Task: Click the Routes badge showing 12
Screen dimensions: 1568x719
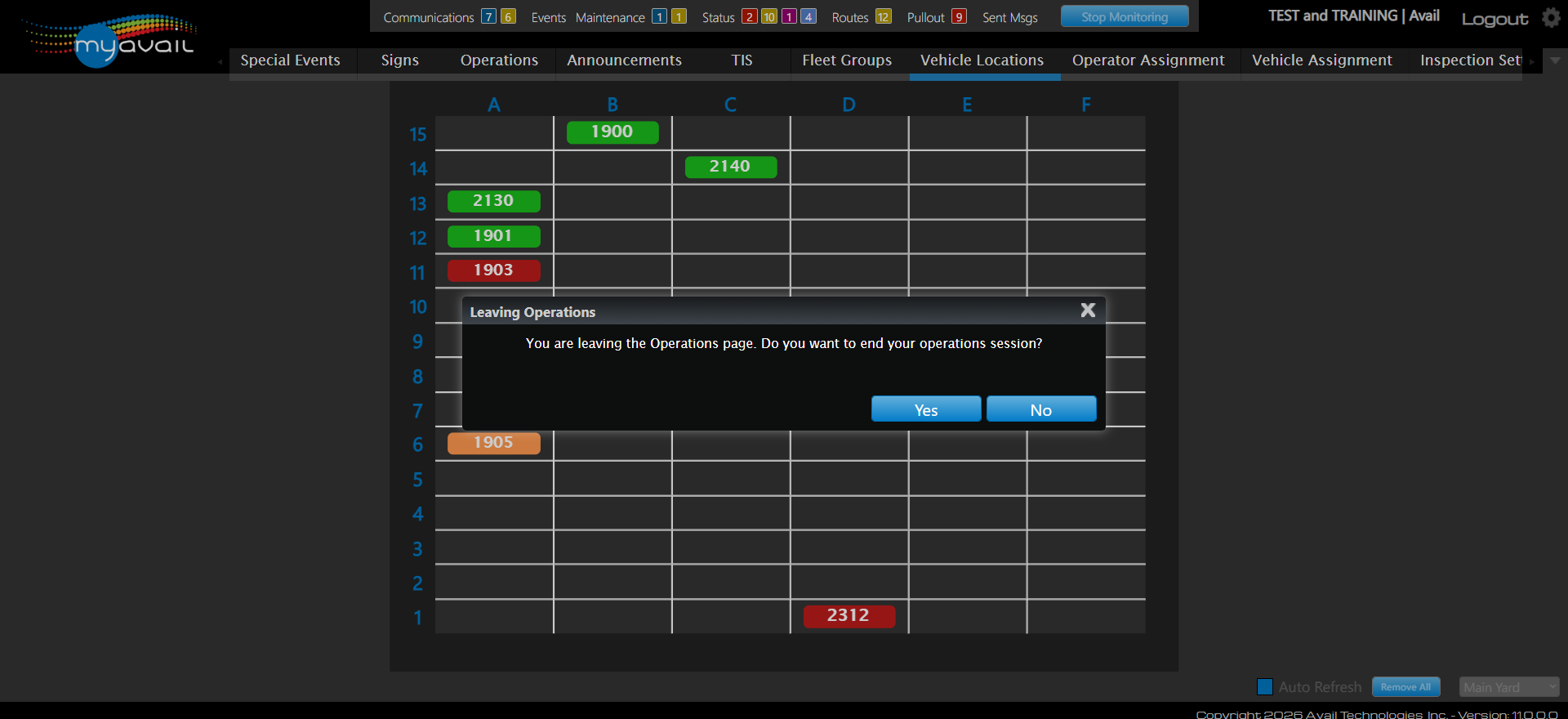Action: (x=883, y=17)
